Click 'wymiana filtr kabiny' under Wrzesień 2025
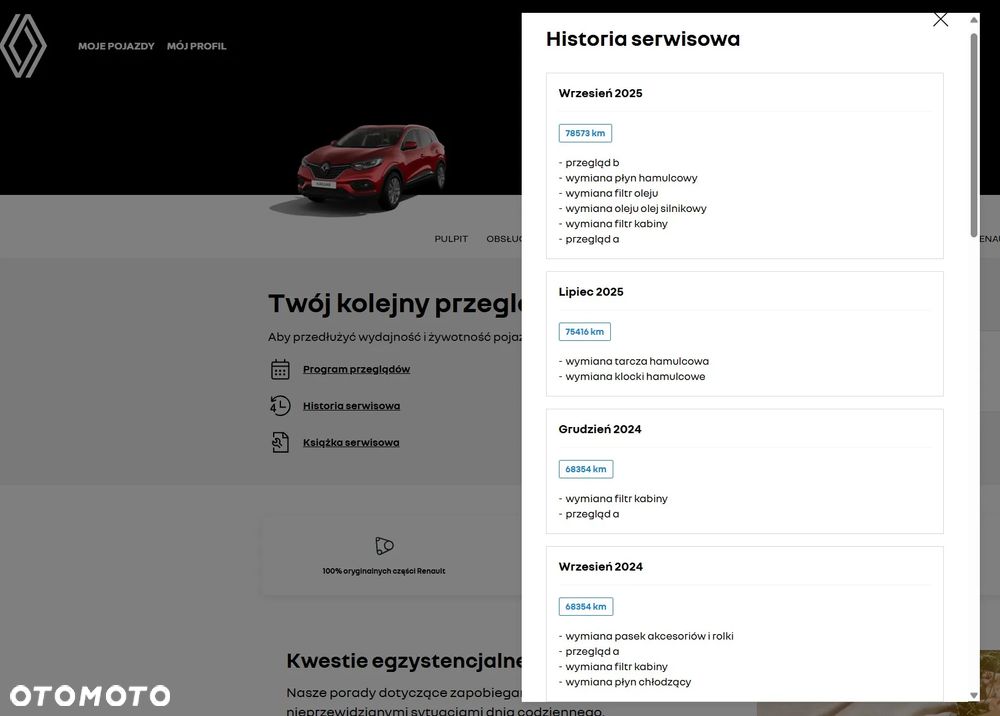The image size is (1000, 716). click(x=613, y=224)
